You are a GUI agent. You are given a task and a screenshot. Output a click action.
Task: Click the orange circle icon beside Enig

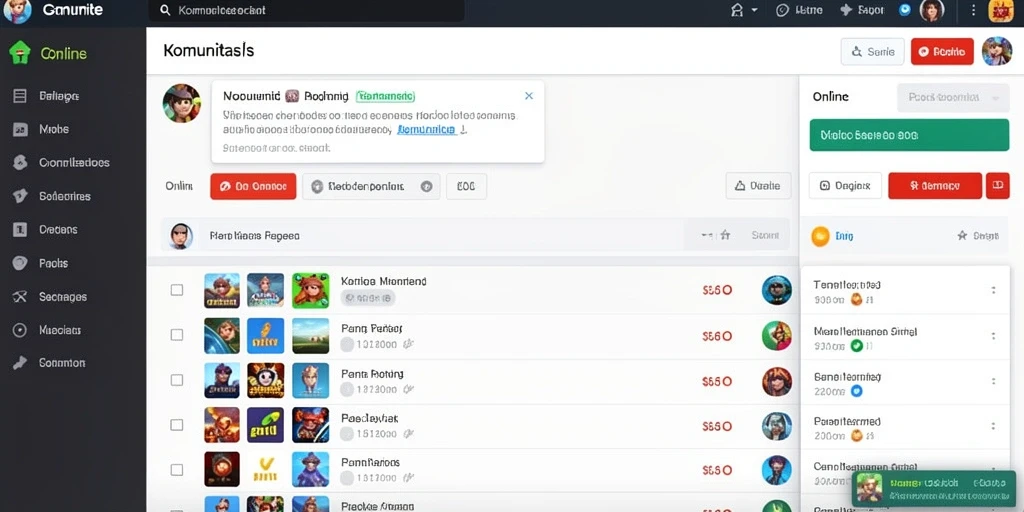point(820,236)
